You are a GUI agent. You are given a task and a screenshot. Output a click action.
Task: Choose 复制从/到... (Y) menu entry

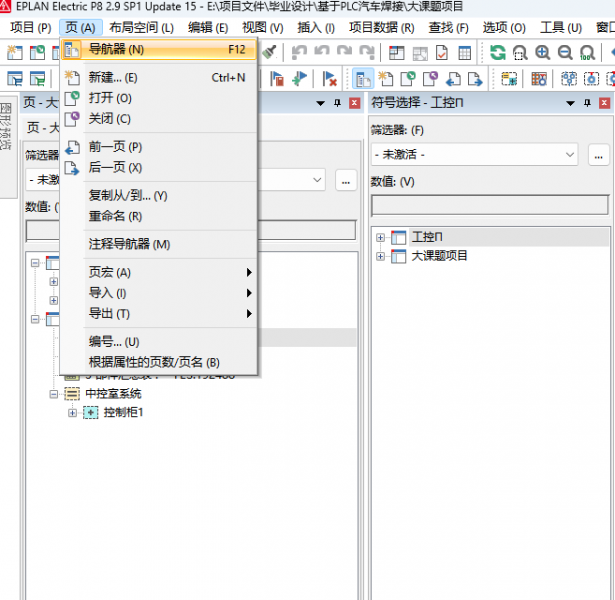(x=159, y=195)
